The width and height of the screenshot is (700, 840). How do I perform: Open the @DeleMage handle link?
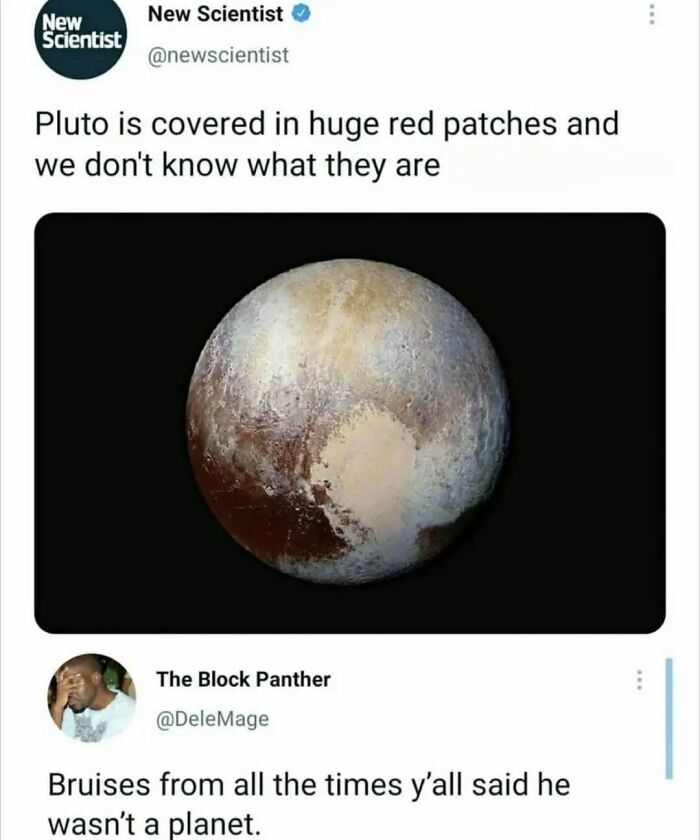pos(213,719)
